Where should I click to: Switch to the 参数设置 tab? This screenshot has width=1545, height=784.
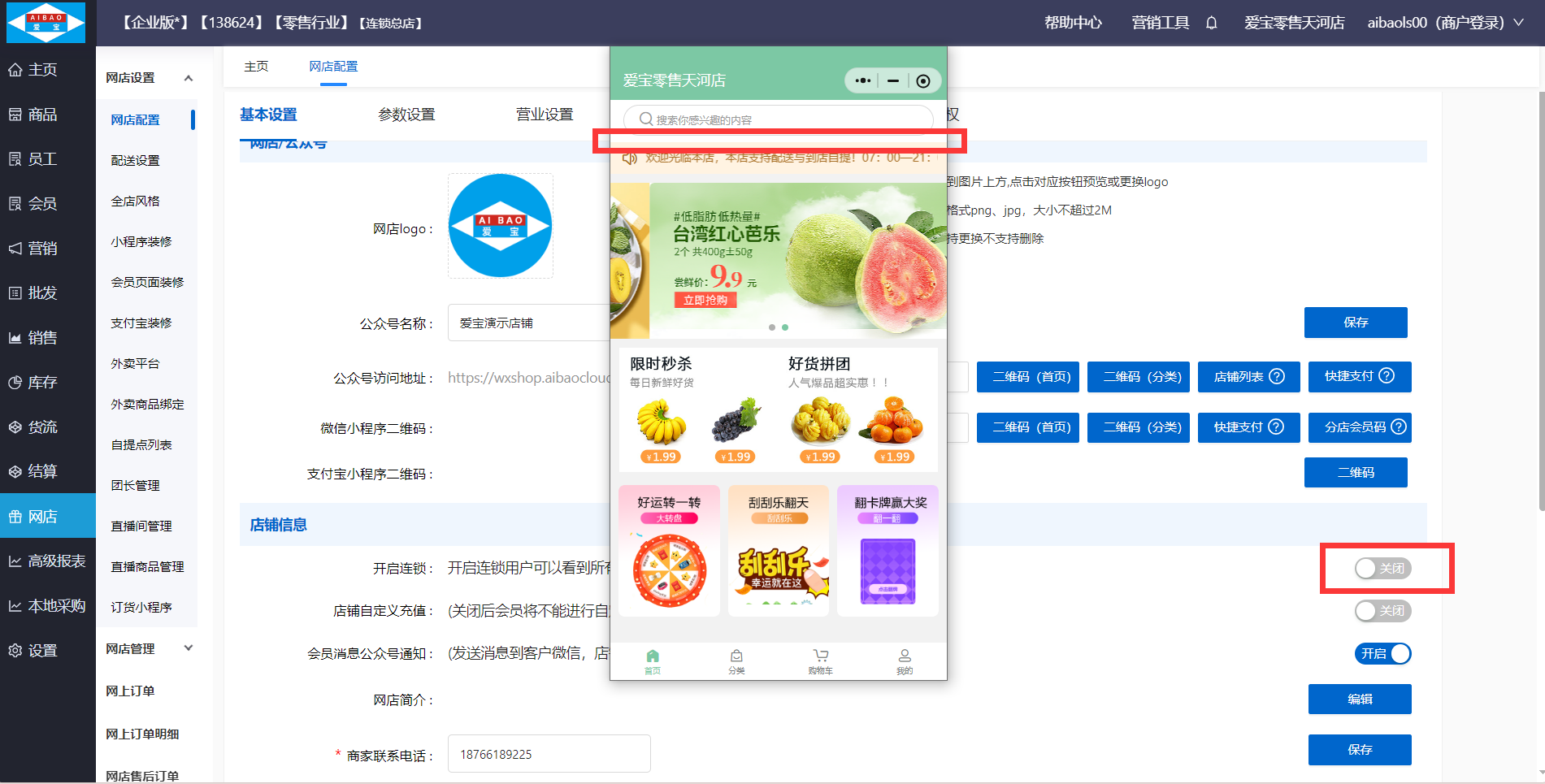click(406, 115)
